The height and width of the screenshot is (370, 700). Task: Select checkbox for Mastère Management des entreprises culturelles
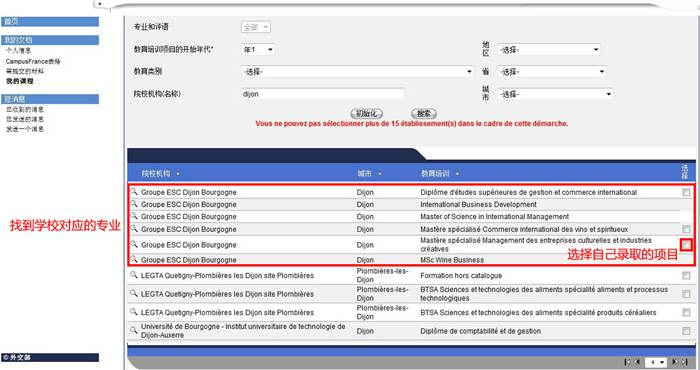click(687, 245)
